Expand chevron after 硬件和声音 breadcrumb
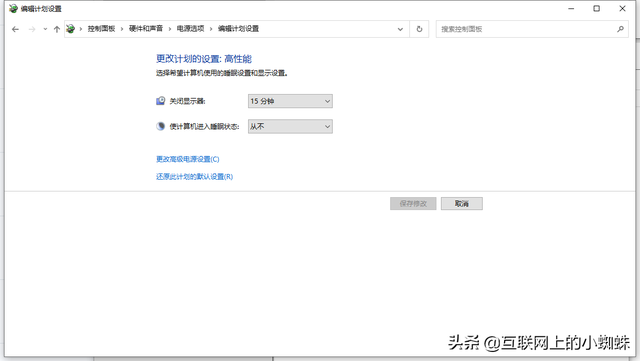Image resolution: width=640 pixels, height=361 pixels. [x=170, y=29]
